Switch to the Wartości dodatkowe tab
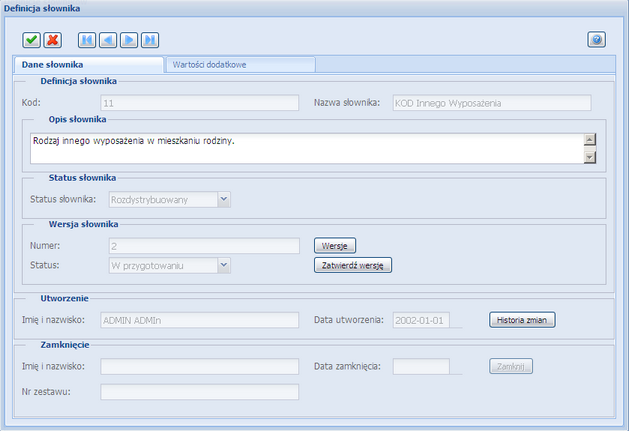Screen dimensions: 629x431 click(240, 65)
